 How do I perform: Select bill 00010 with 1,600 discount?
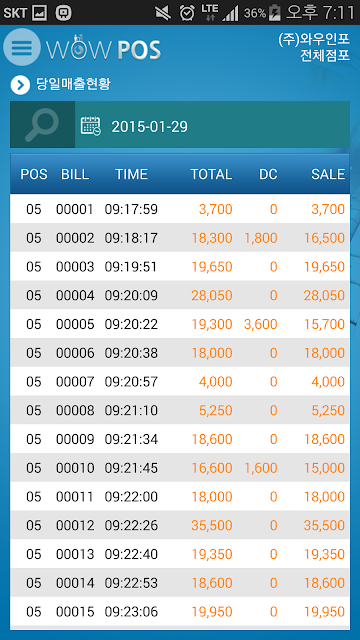[x=180, y=468]
